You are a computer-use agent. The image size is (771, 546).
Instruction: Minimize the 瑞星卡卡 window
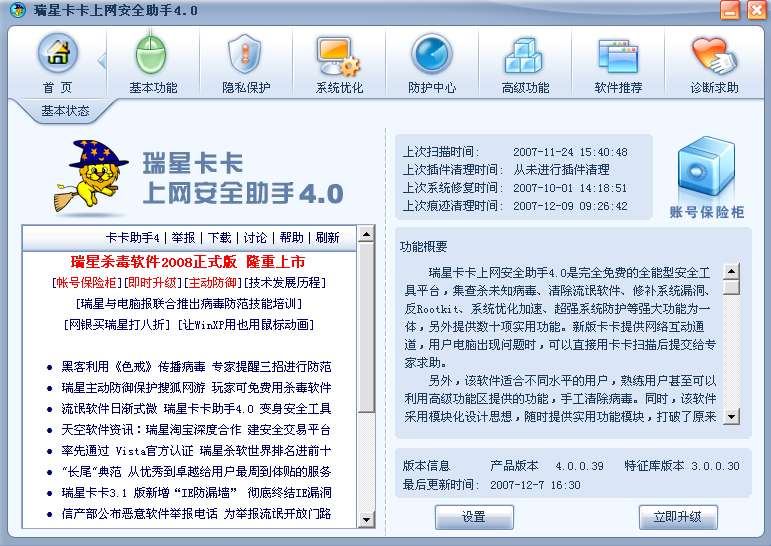pos(730,10)
